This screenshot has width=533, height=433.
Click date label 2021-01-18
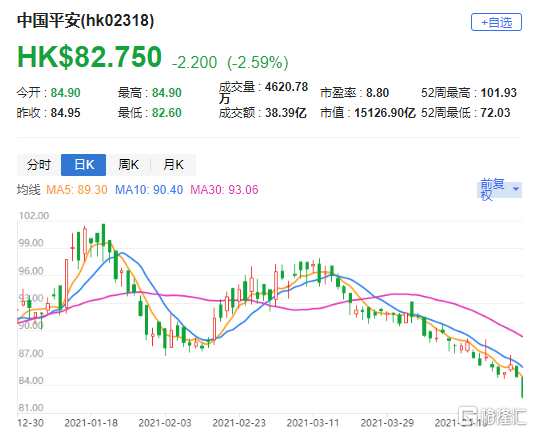[x=91, y=423]
